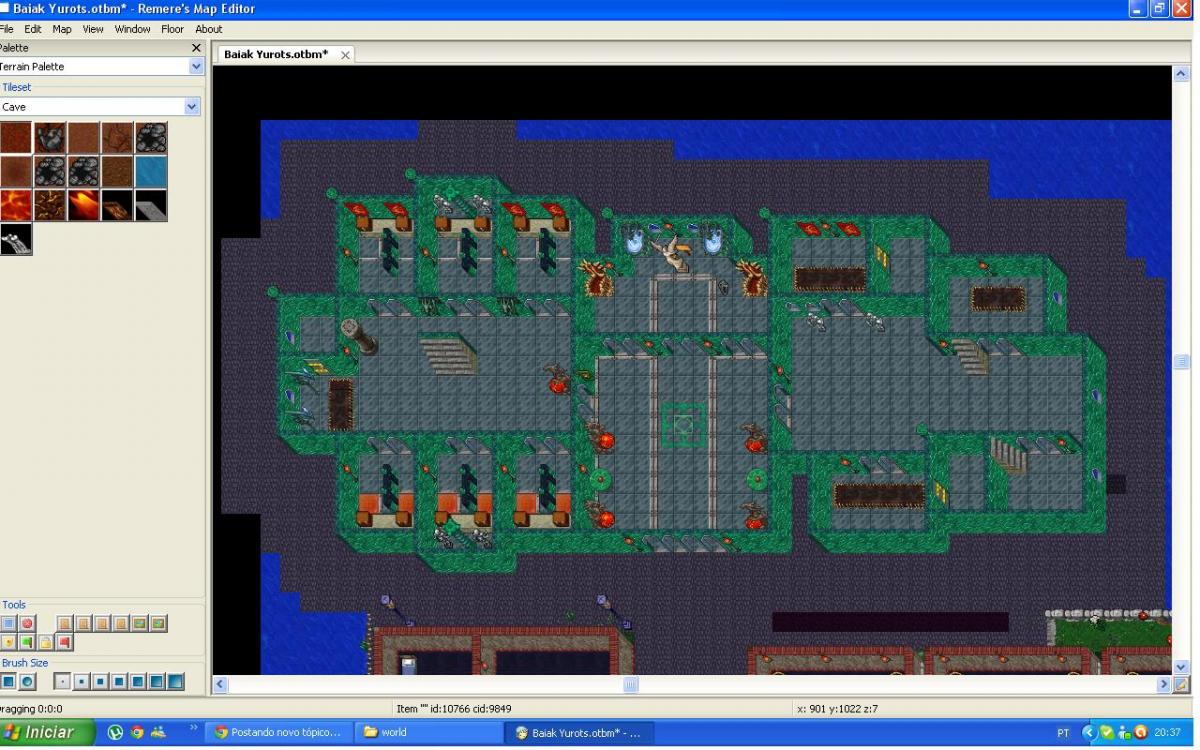Open the world folder taskbar button

point(428,732)
